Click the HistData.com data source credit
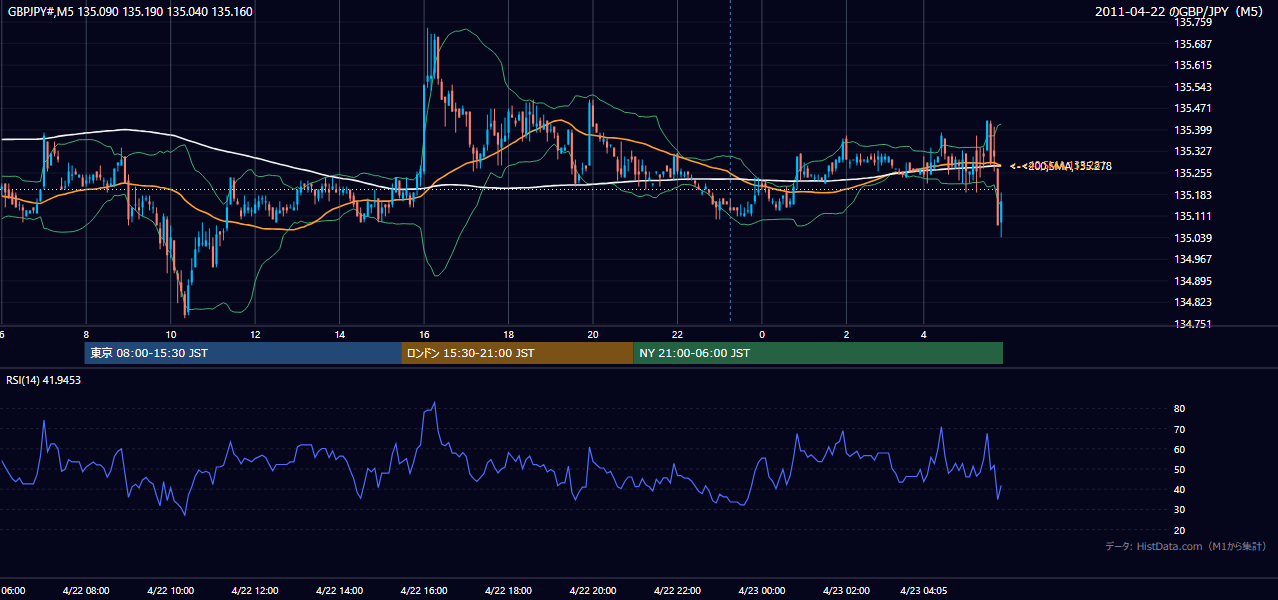1278x600 pixels. click(1185, 546)
